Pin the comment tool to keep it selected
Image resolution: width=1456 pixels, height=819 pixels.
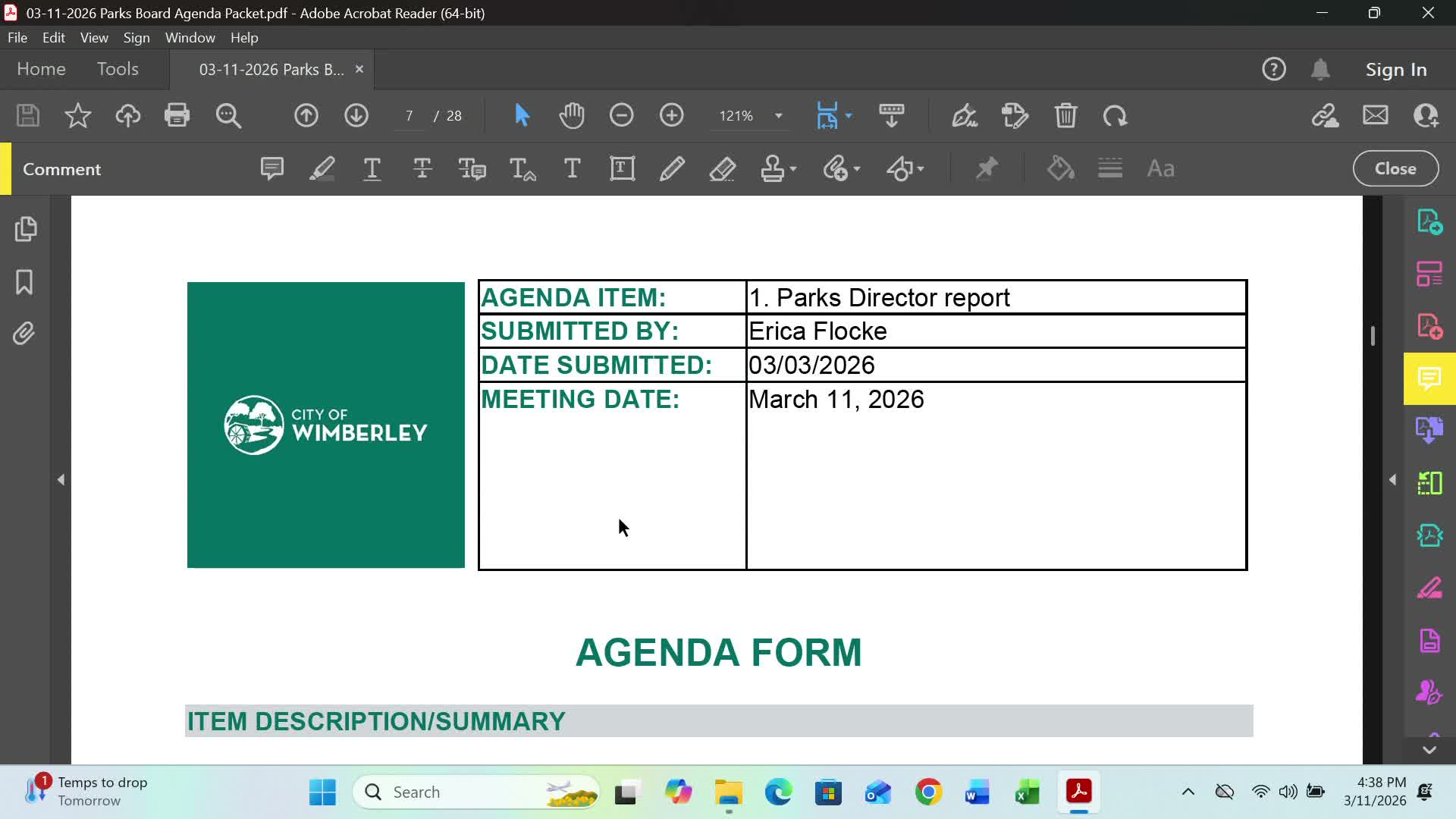(x=987, y=168)
